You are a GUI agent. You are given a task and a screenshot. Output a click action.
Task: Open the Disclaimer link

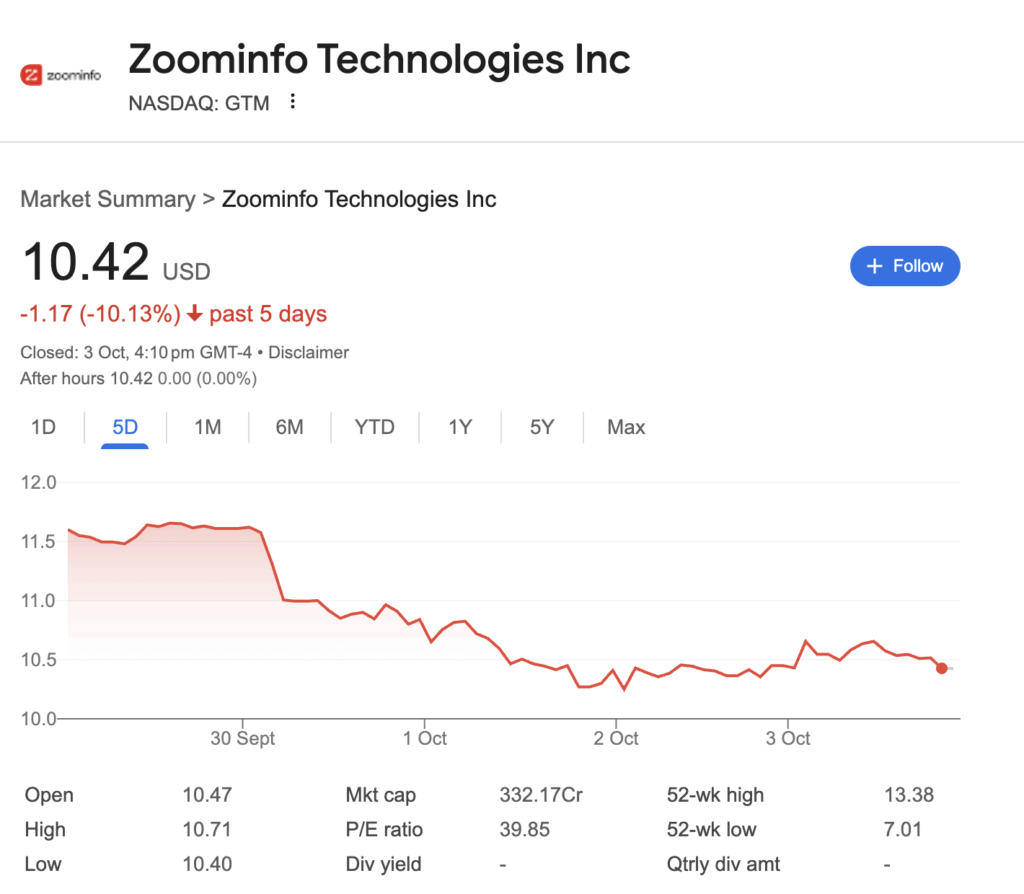pyautogui.click(x=310, y=352)
